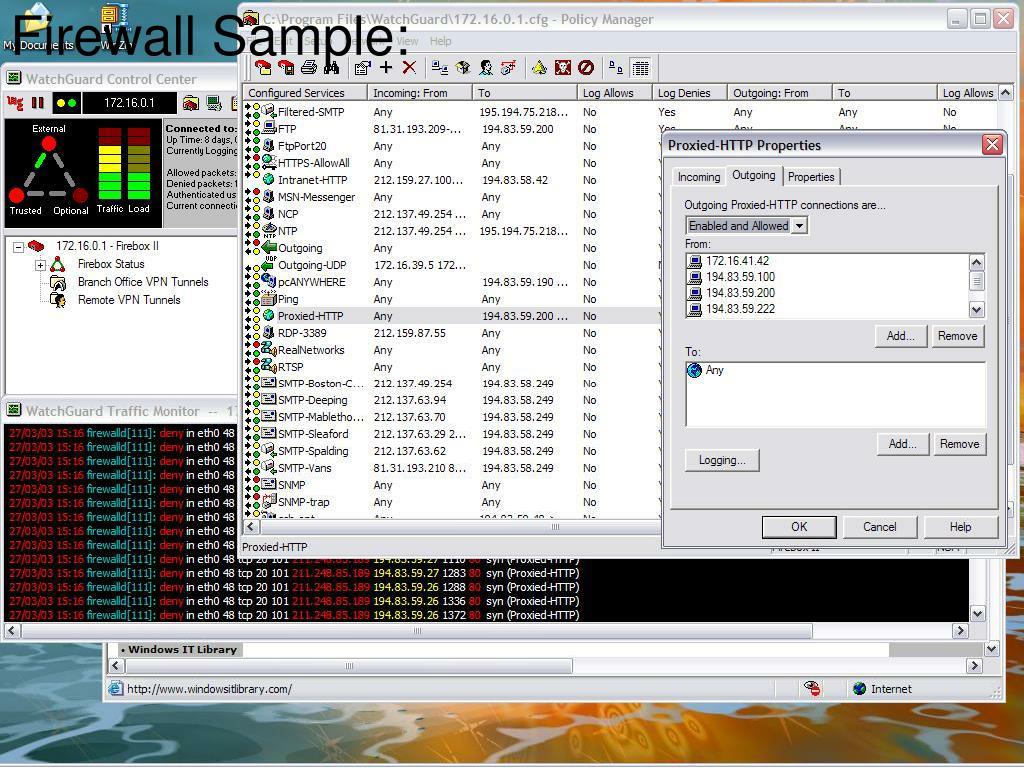Select Remote VPN Tunnels item
The height and width of the screenshot is (768, 1024).
tap(129, 300)
